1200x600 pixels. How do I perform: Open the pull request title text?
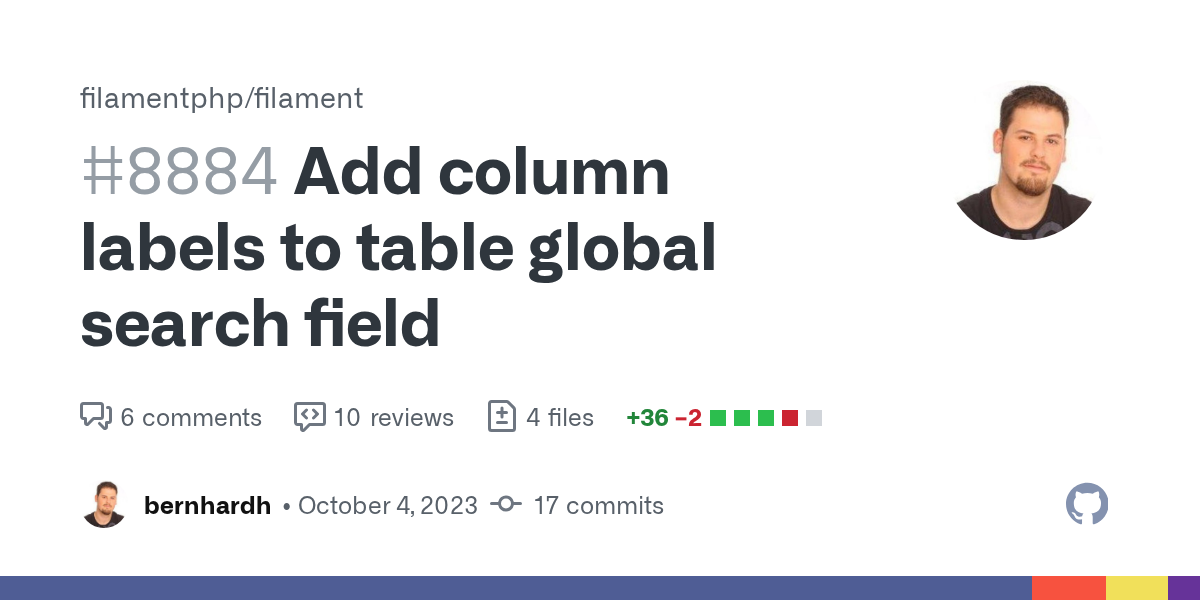pos(400,248)
